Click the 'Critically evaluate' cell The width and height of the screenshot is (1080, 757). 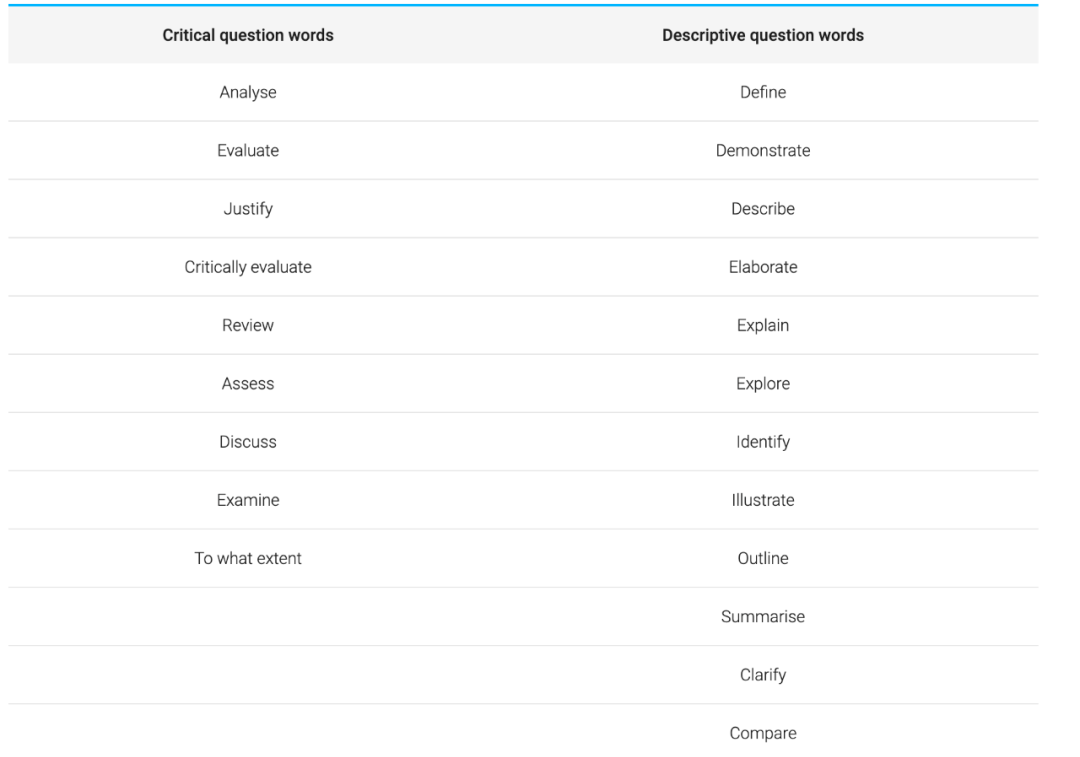(248, 267)
